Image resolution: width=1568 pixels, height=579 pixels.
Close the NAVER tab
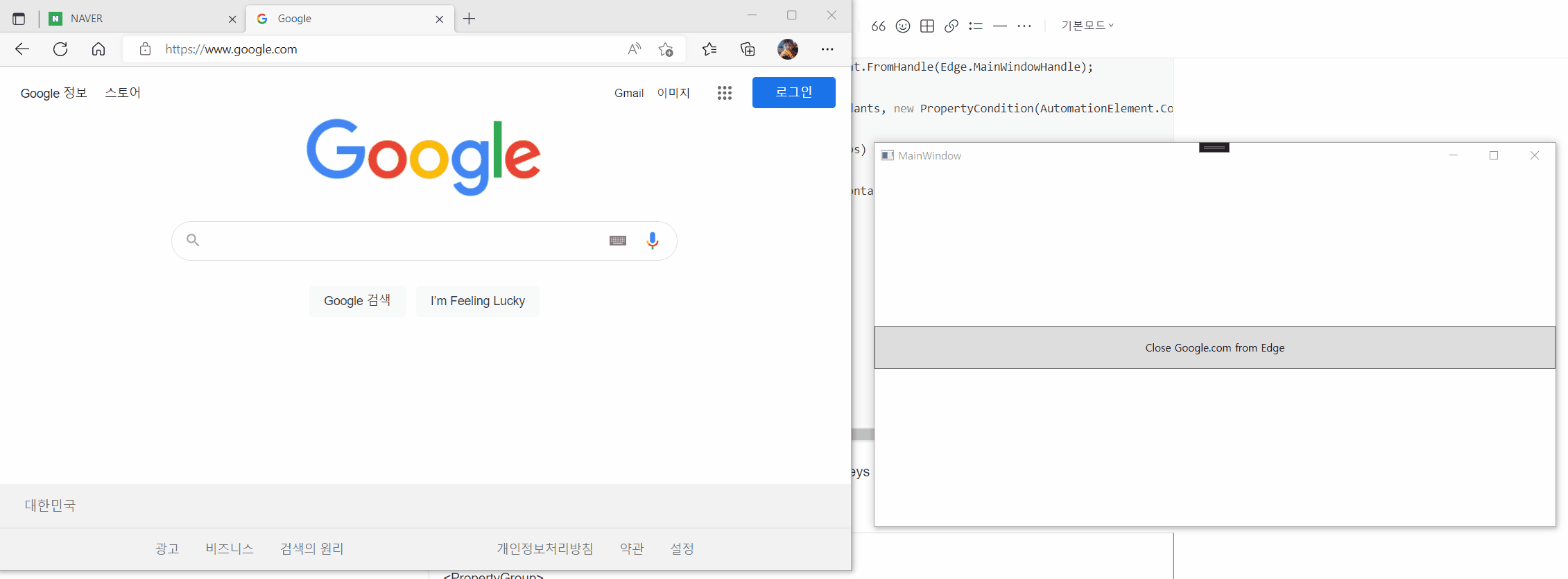[232, 19]
